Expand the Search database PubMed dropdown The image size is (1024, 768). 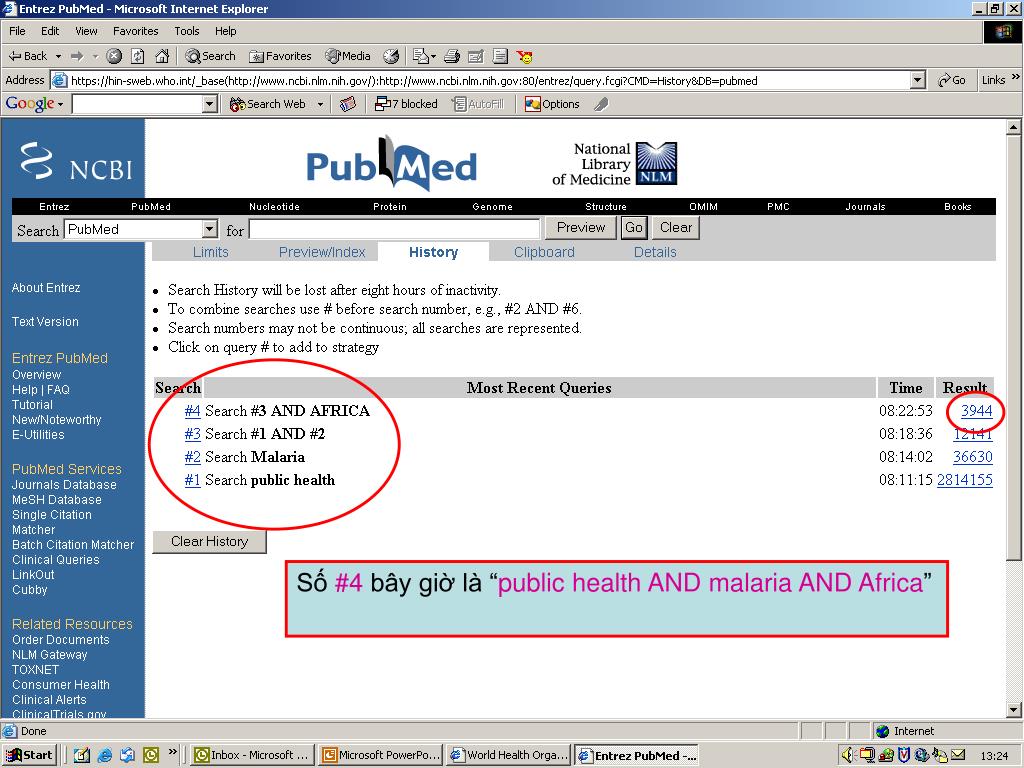coord(209,229)
